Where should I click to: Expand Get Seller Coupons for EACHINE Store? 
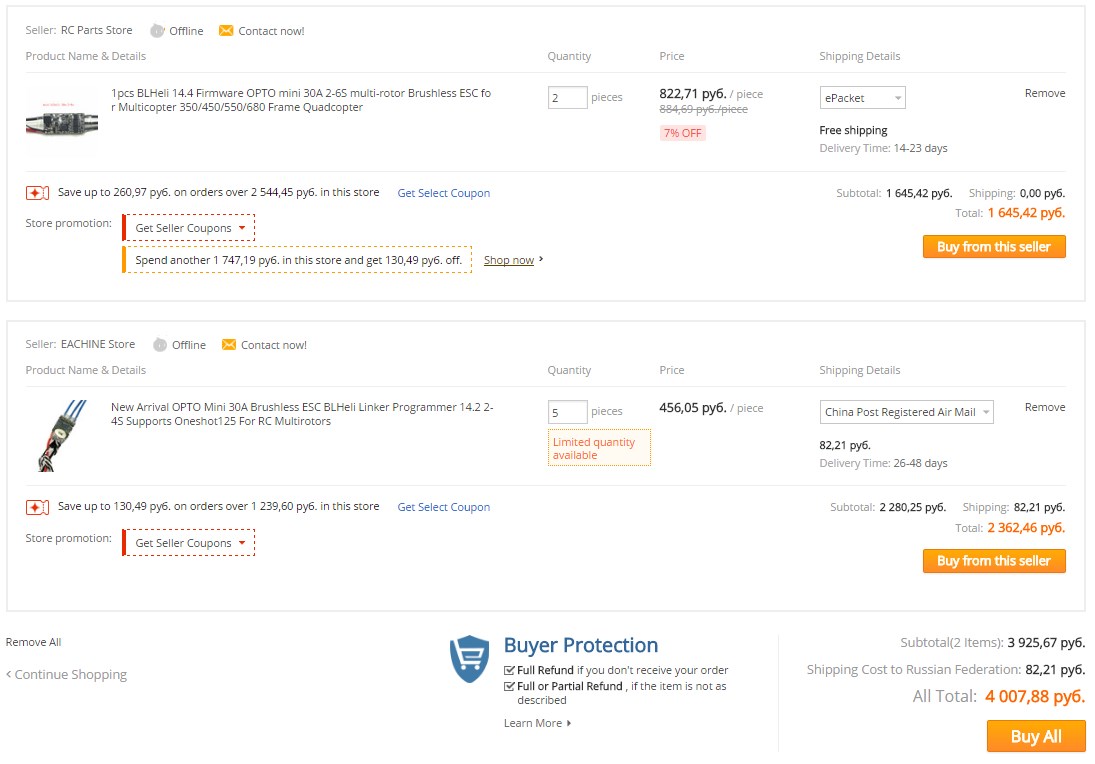[190, 543]
